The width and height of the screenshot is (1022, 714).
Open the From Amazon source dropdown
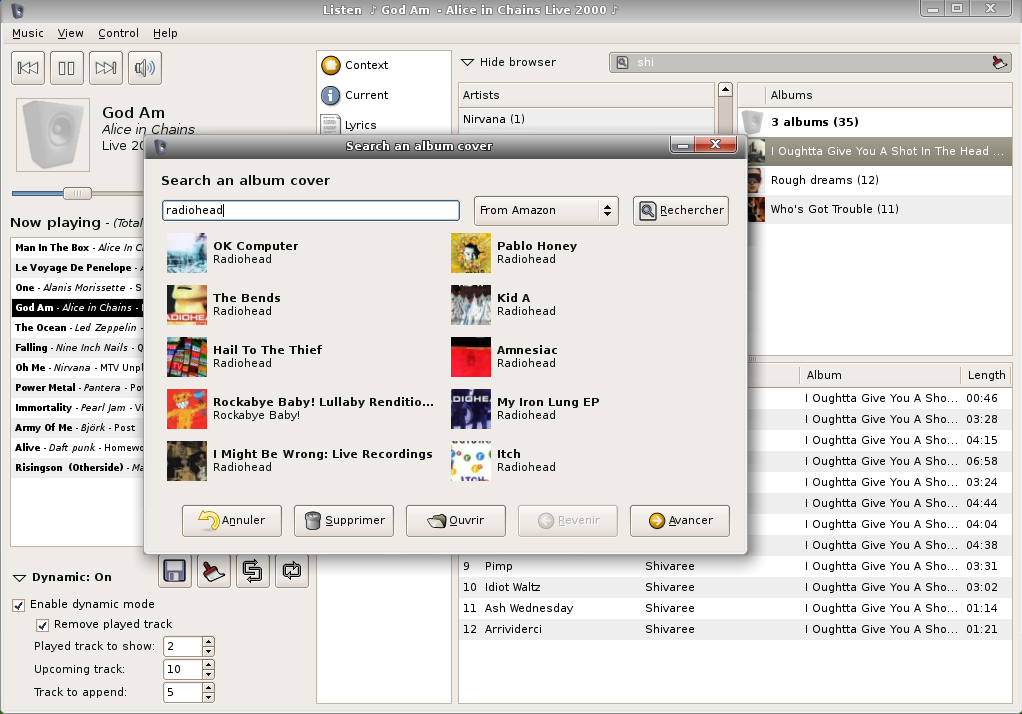coord(546,211)
